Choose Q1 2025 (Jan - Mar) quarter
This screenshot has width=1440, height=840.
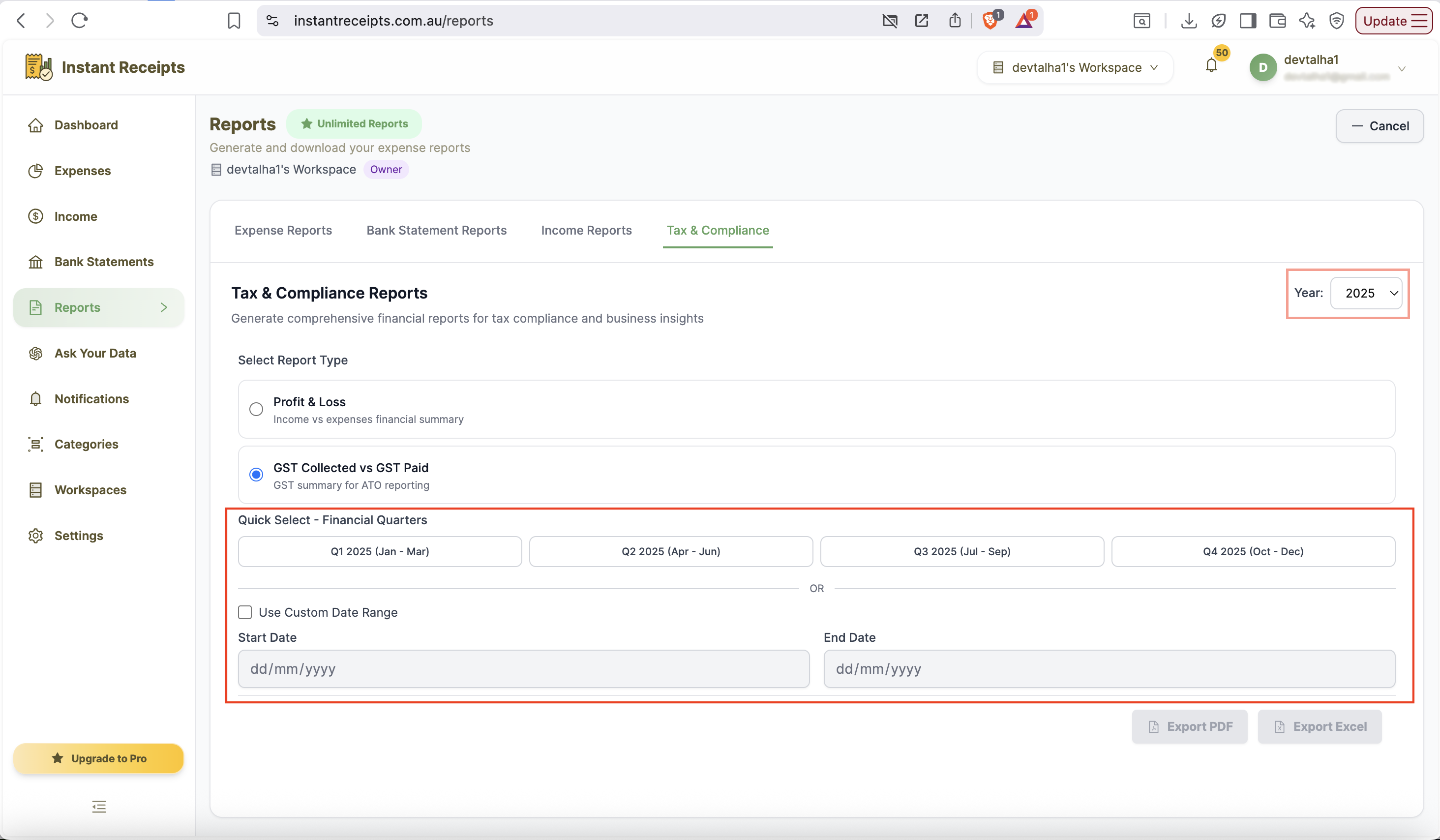(x=380, y=551)
